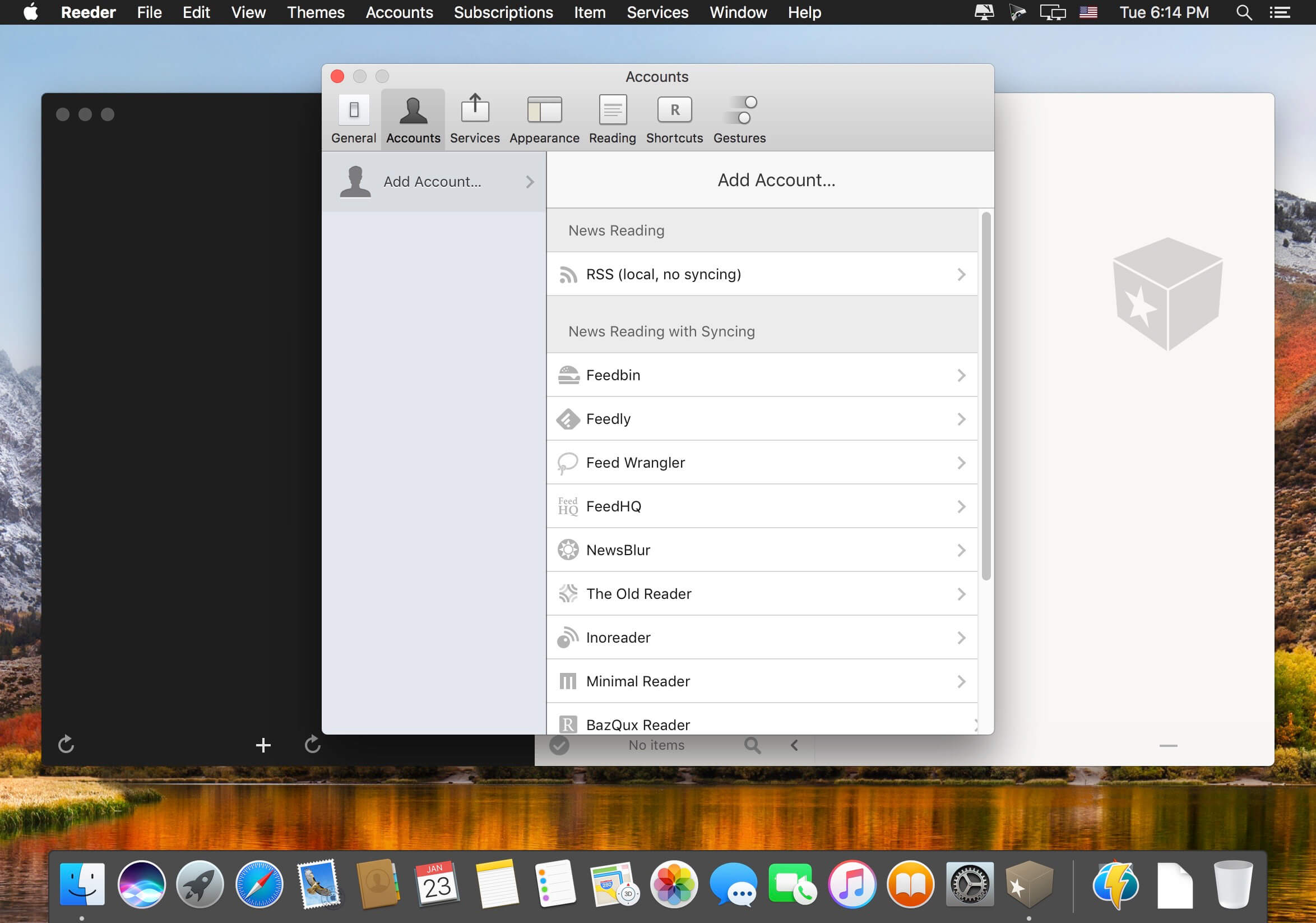Open the Shortcuts preferences tab

point(674,120)
